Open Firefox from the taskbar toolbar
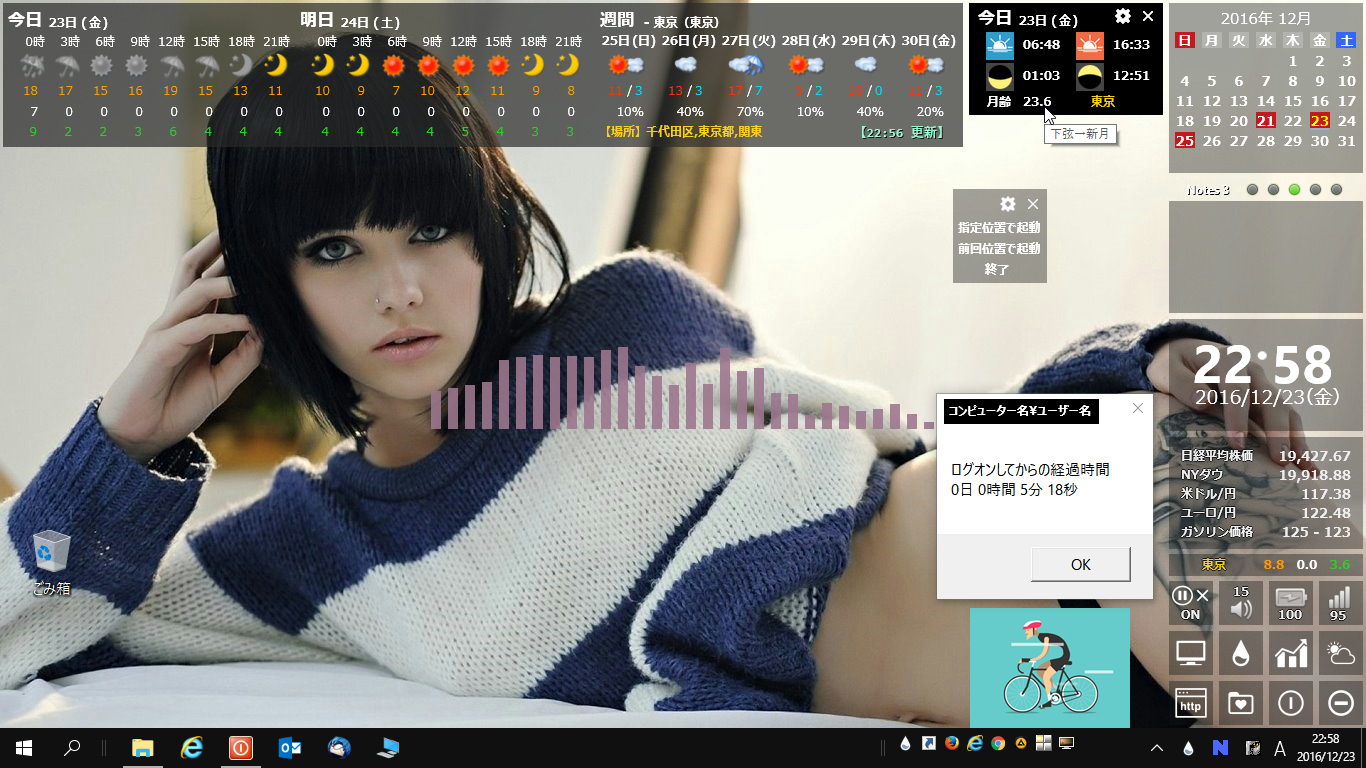 coord(951,743)
